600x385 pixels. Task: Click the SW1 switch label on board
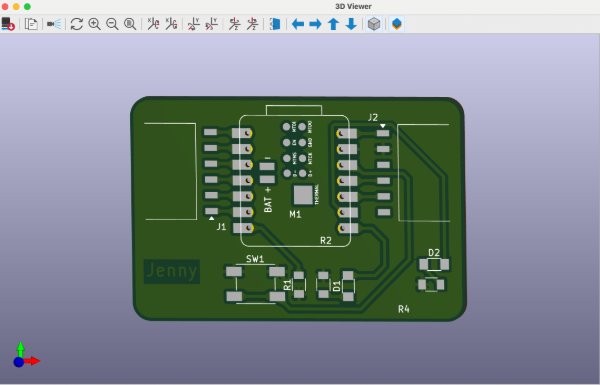point(255,259)
